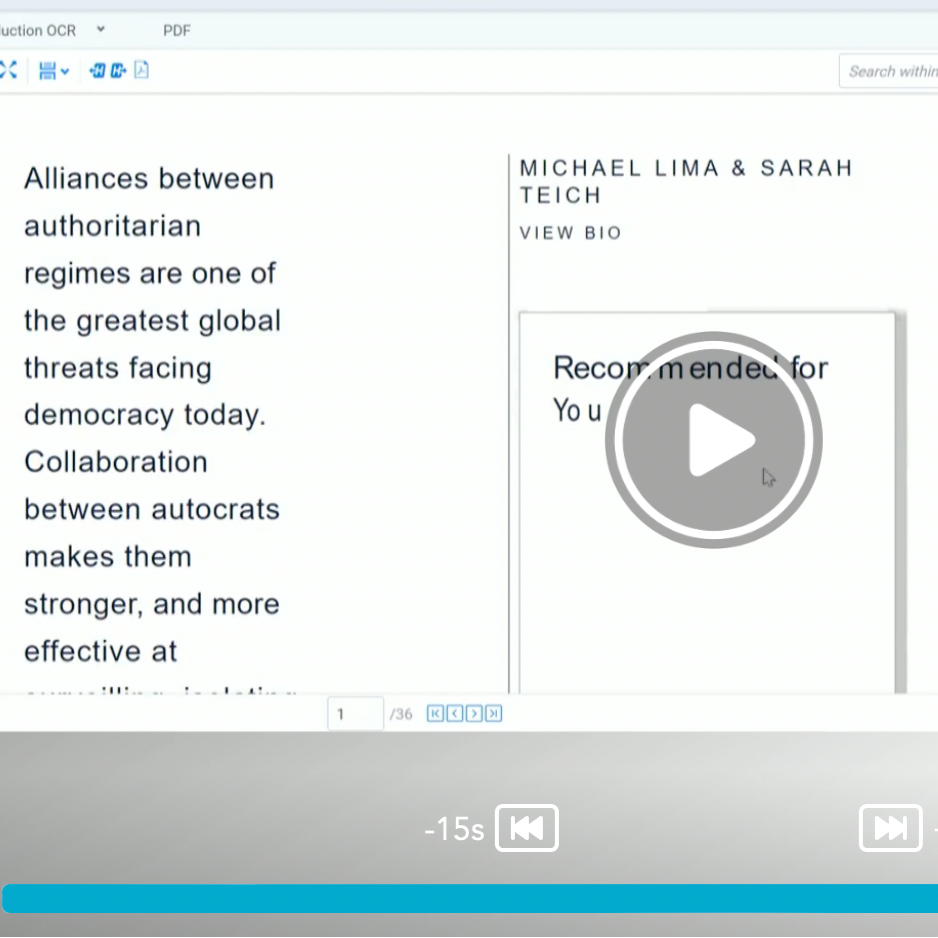Open the VIEW BIO link
938x938 pixels.
(570, 232)
